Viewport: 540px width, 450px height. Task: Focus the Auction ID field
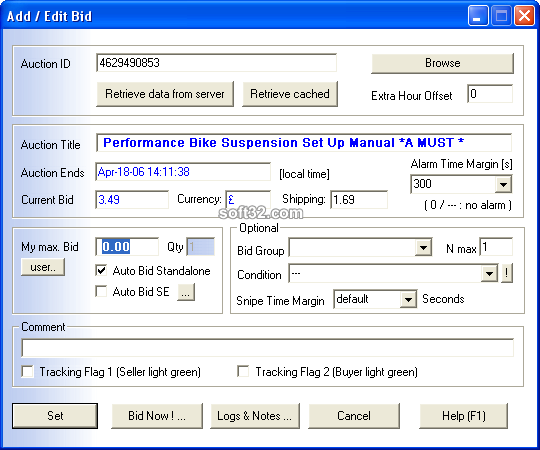coord(216,63)
